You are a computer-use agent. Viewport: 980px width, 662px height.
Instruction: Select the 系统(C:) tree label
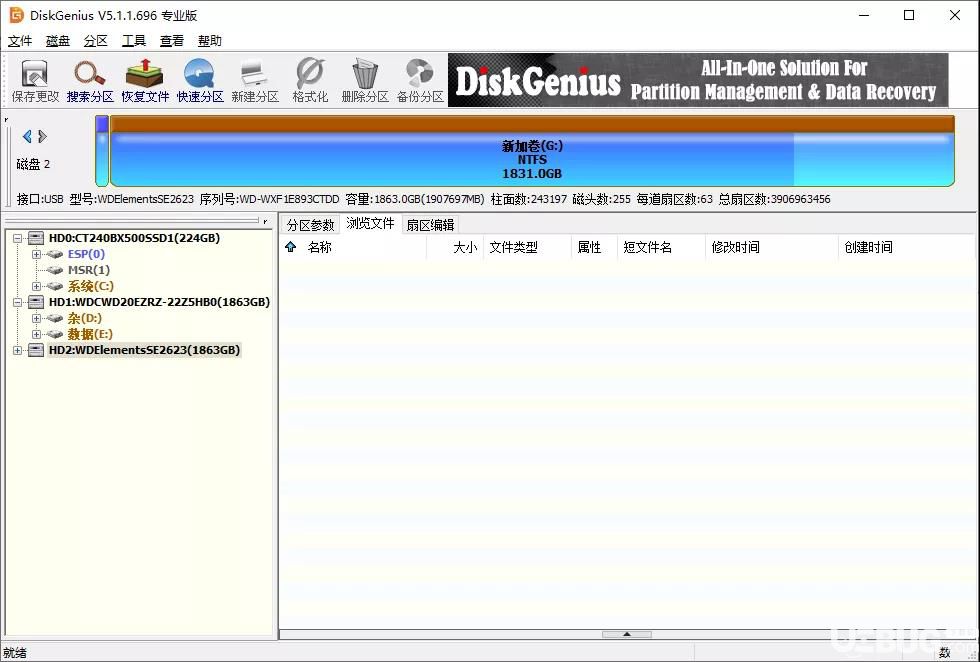(x=91, y=286)
